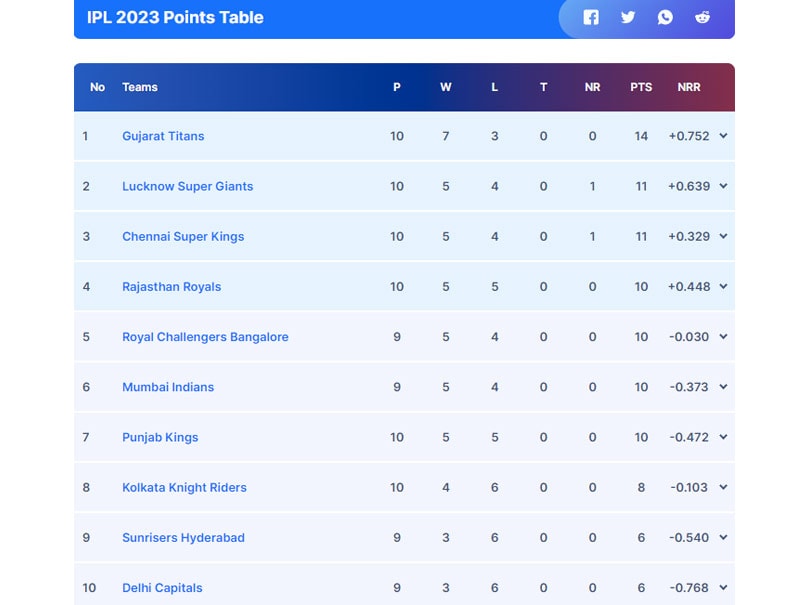The width and height of the screenshot is (806, 605).
Task: Expand the Punjab Kings row chevron
Action: click(x=723, y=437)
